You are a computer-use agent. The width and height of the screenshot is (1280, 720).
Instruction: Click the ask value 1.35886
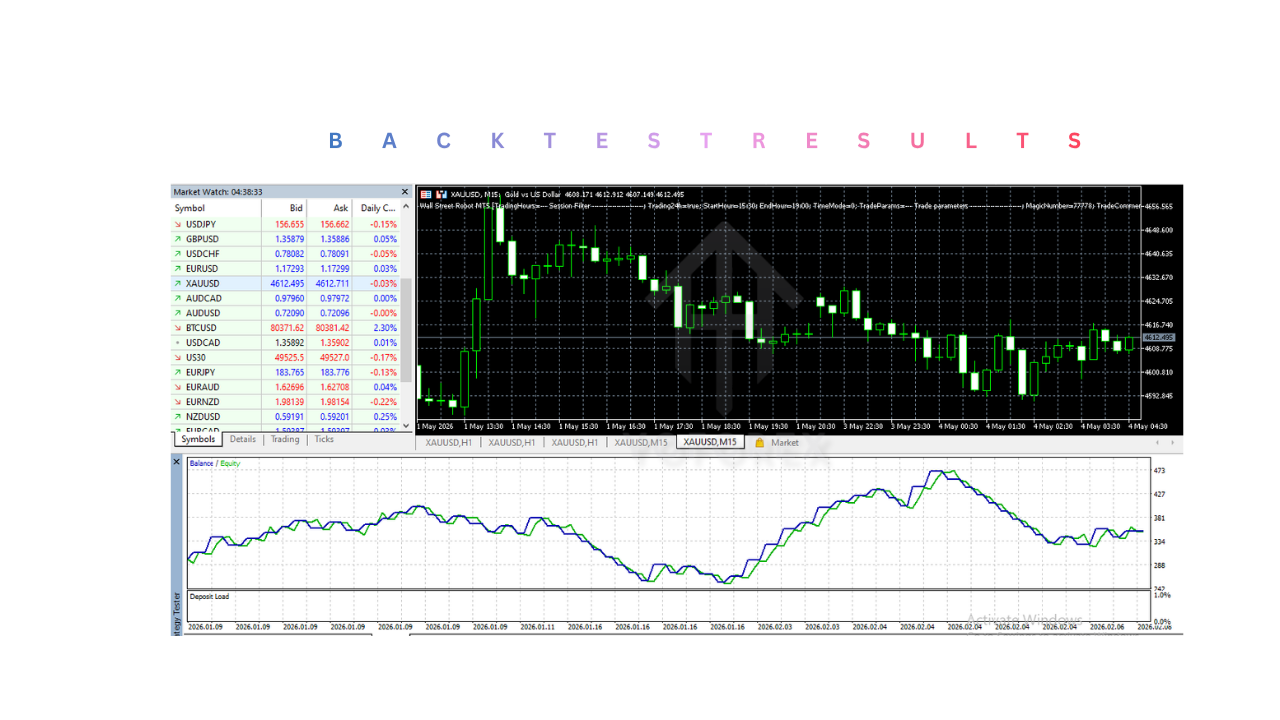334,239
